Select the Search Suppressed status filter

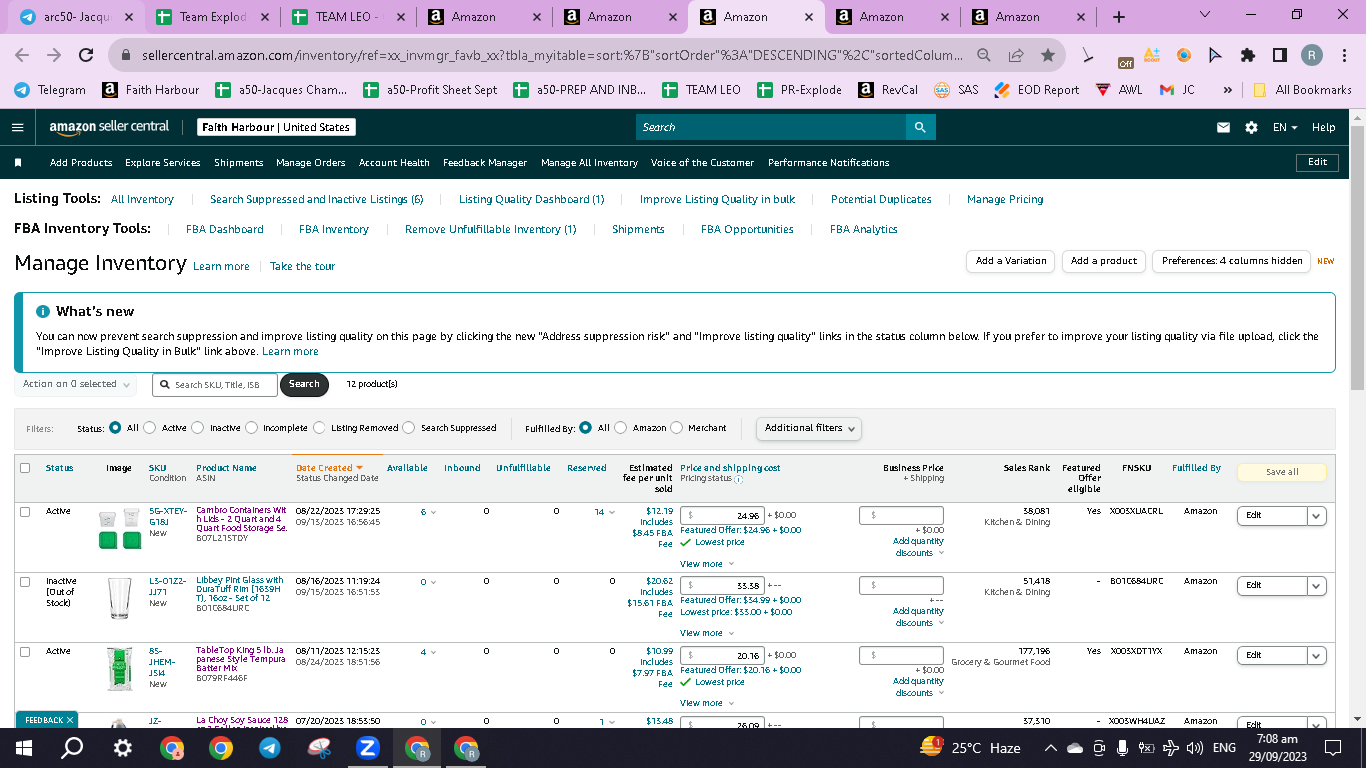pos(409,428)
